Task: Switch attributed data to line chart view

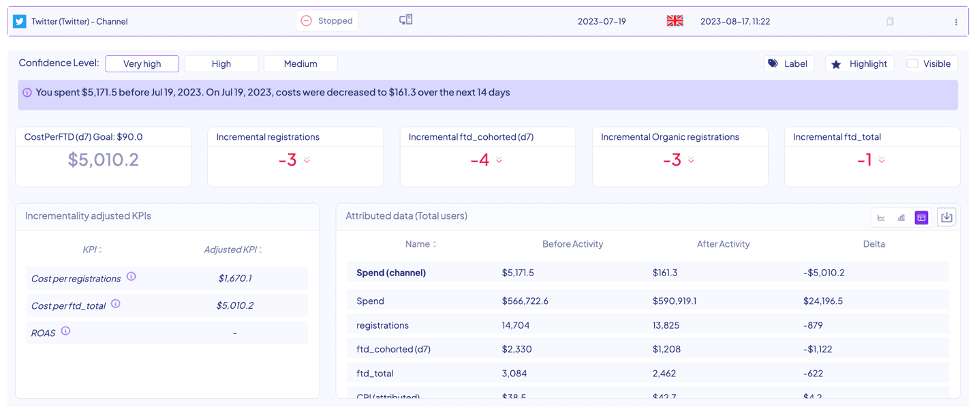Action: click(881, 217)
